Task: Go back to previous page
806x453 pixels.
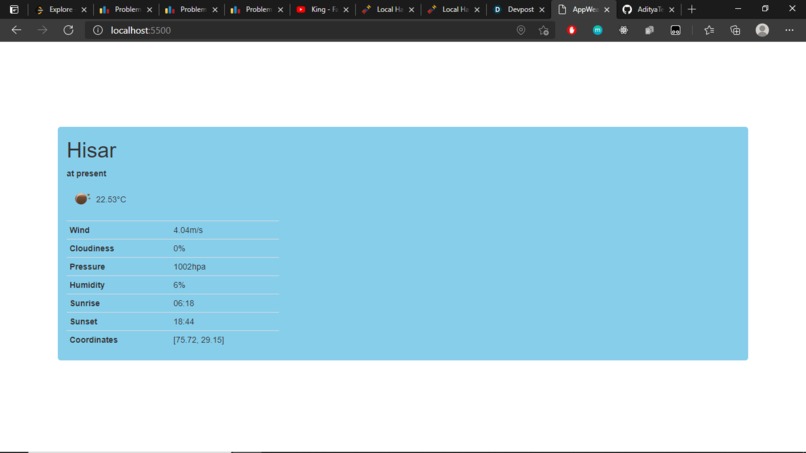Action: (16, 30)
